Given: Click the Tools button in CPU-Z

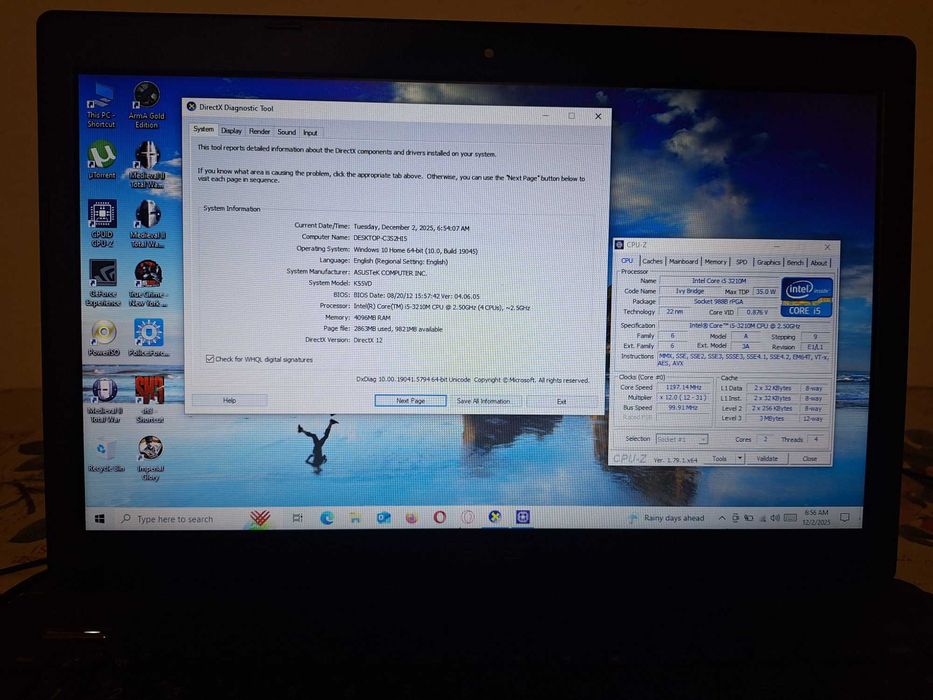Looking at the screenshot, I should tap(719, 458).
